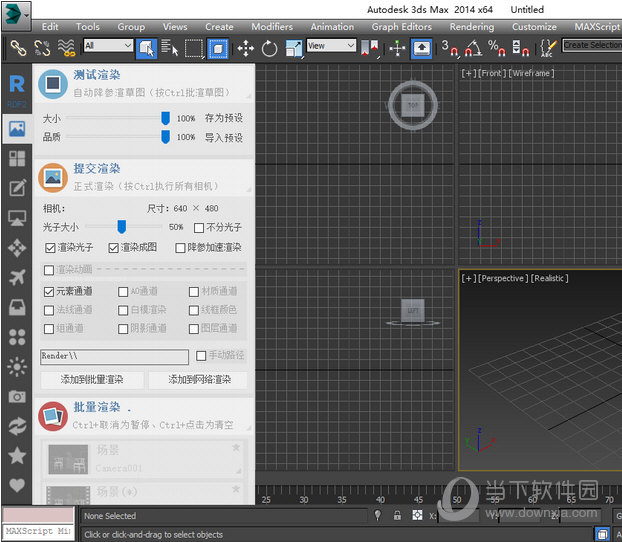Click the inbox tray sidebar icon

click(x=17, y=308)
